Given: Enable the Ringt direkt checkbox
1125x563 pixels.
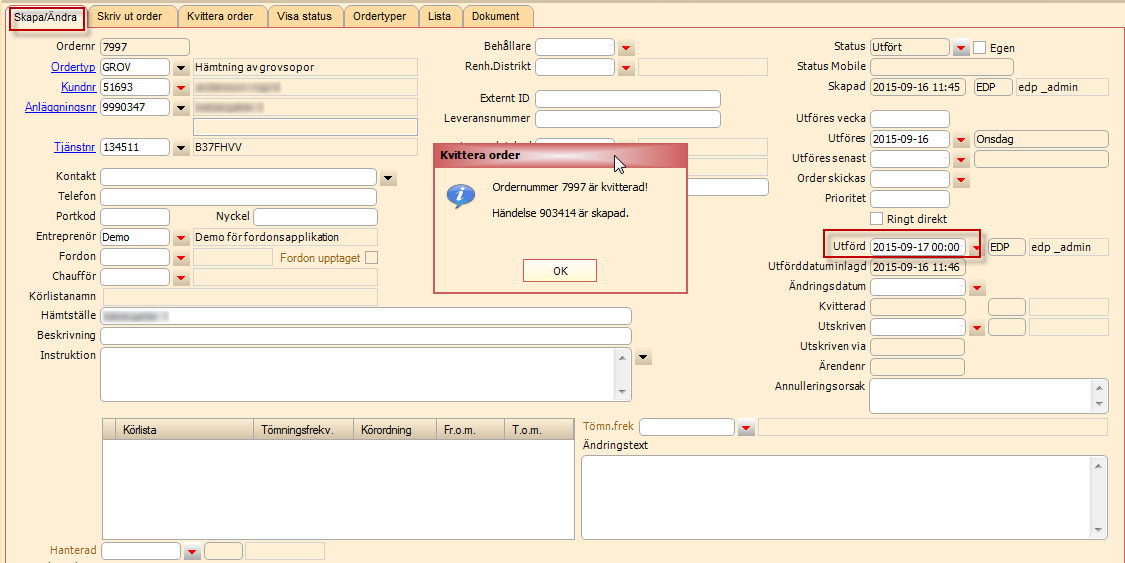Looking at the screenshot, I should click(876, 218).
